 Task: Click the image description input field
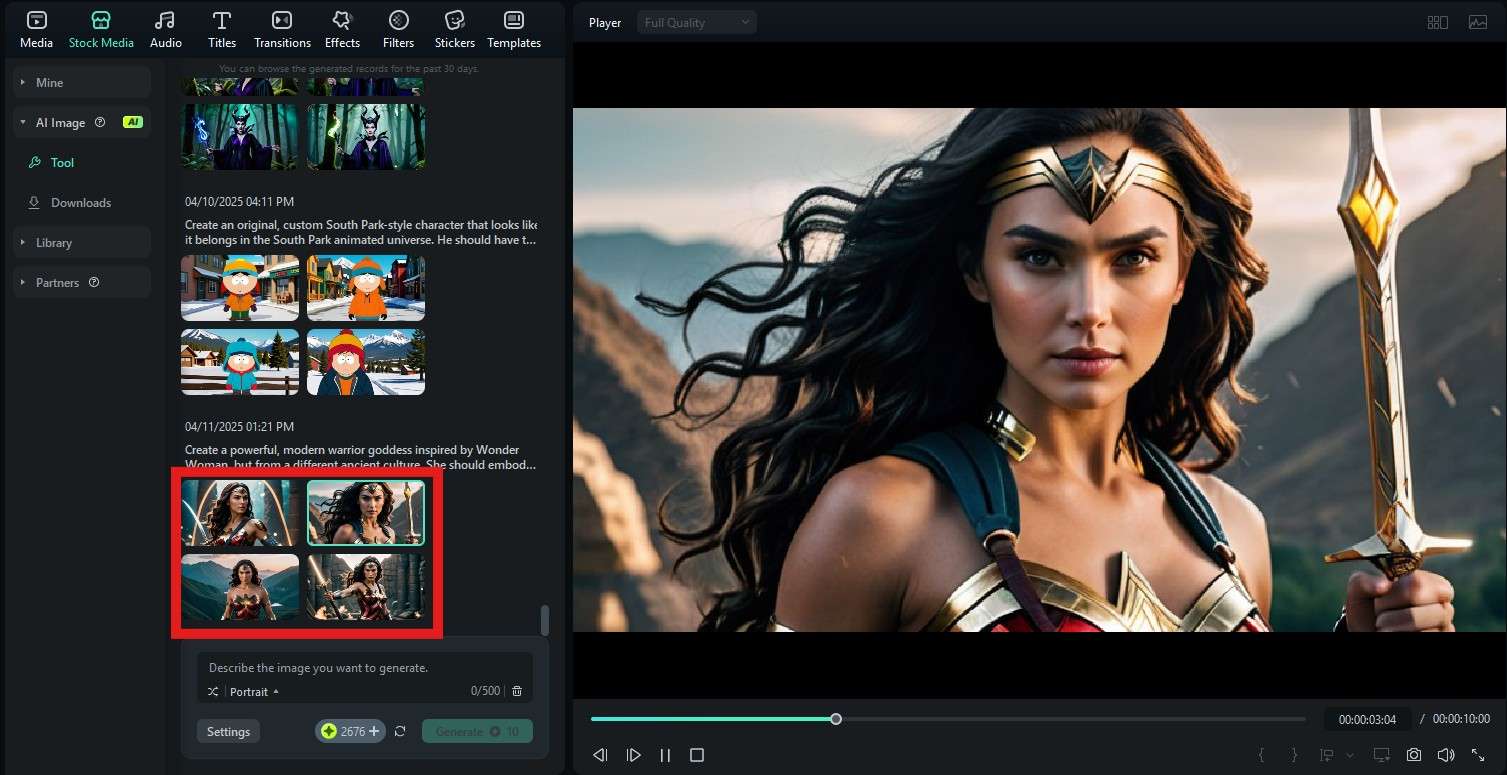(365, 668)
